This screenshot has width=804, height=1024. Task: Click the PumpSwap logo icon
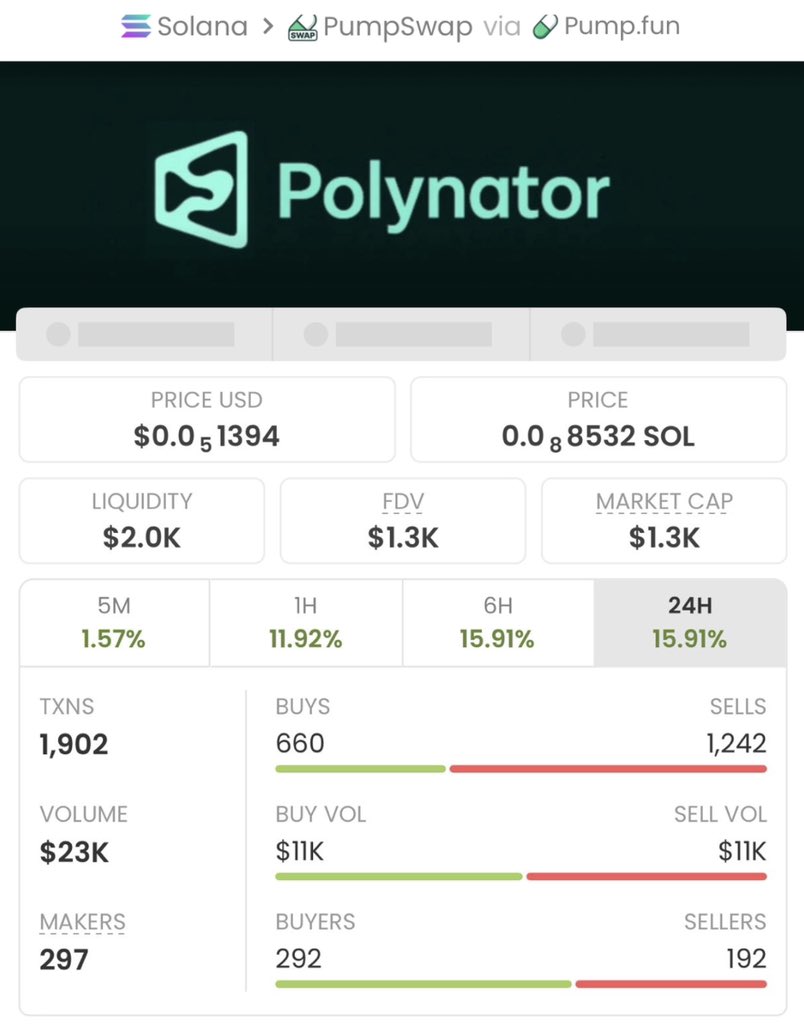[303, 27]
